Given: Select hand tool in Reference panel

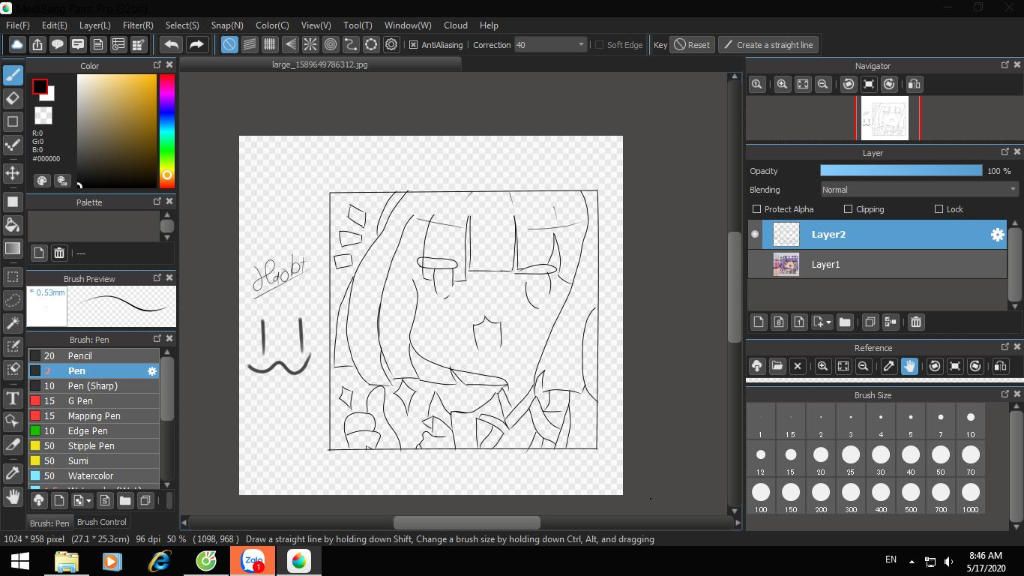Looking at the screenshot, I should 909,366.
